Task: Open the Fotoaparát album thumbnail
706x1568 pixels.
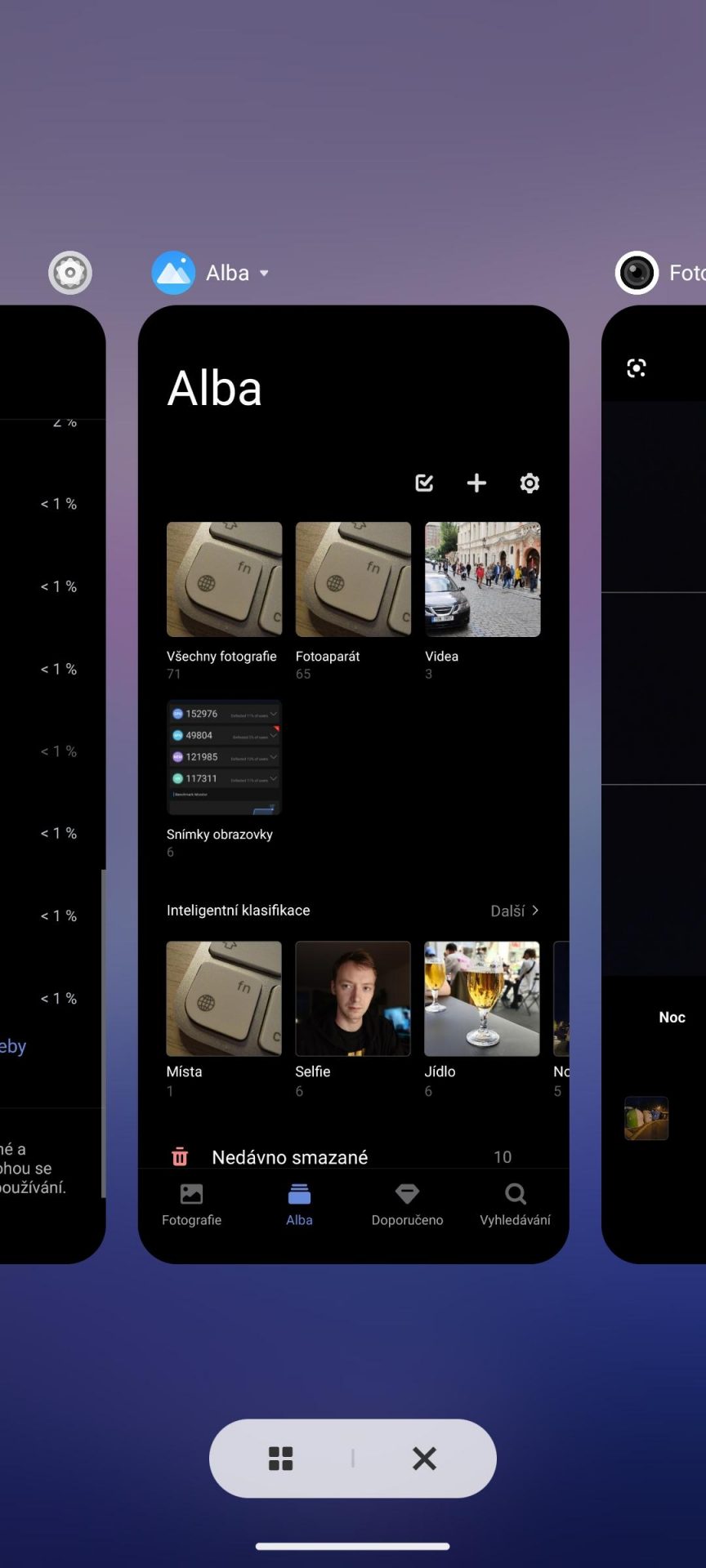Action: coord(353,579)
